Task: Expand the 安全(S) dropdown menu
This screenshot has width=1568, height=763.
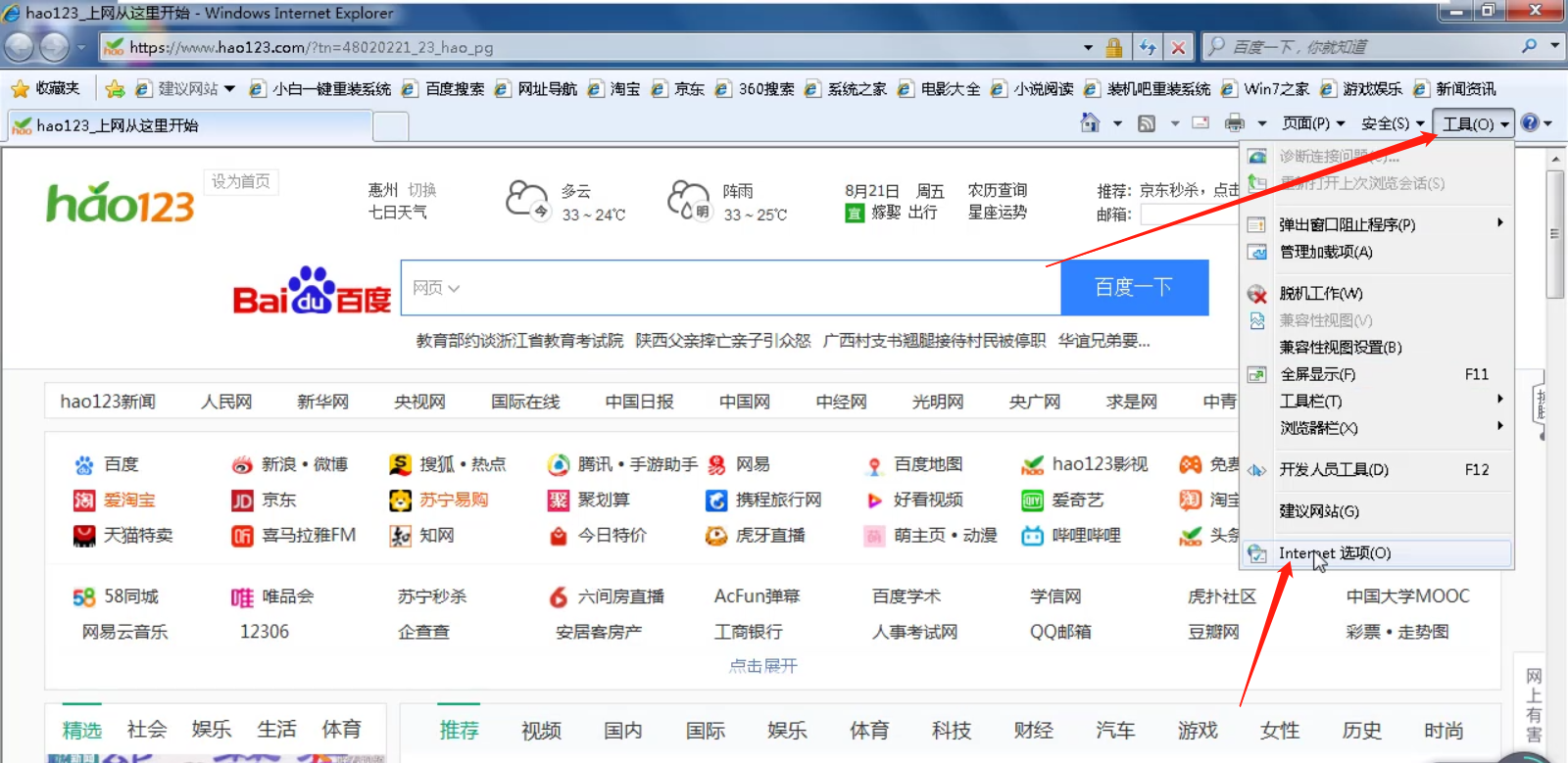Action: (1392, 123)
